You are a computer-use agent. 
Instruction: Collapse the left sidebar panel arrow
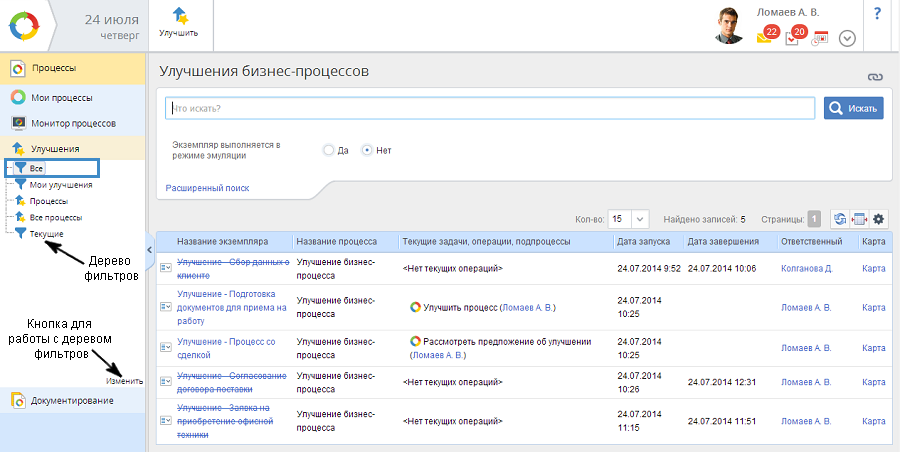coord(150,250)
